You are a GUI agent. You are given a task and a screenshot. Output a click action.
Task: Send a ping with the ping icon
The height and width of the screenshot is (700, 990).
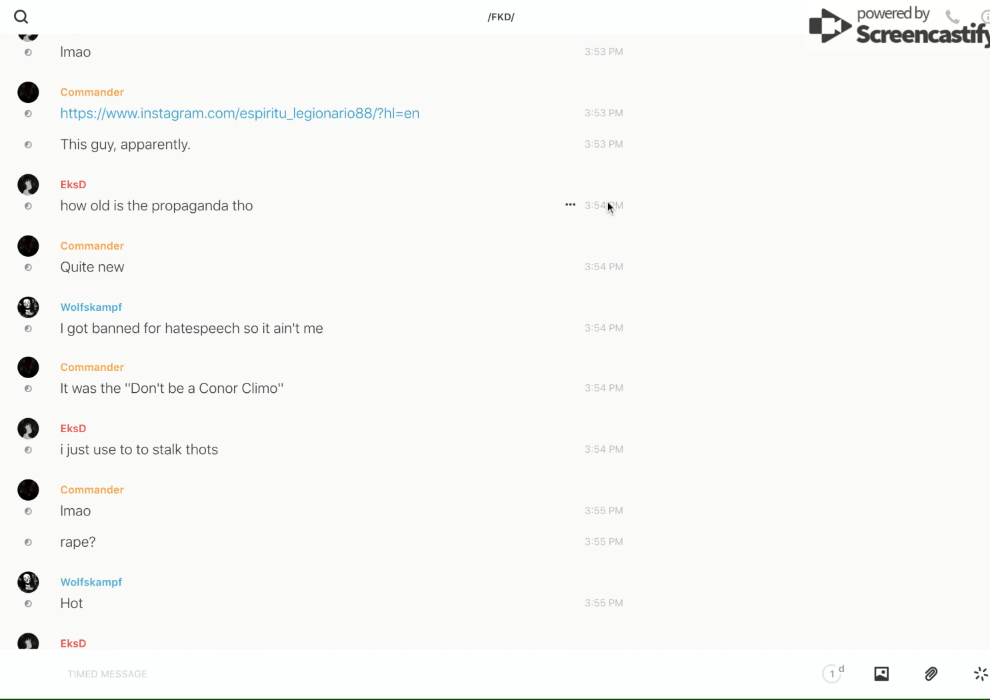pyautogui.click(x=980, y=674)
